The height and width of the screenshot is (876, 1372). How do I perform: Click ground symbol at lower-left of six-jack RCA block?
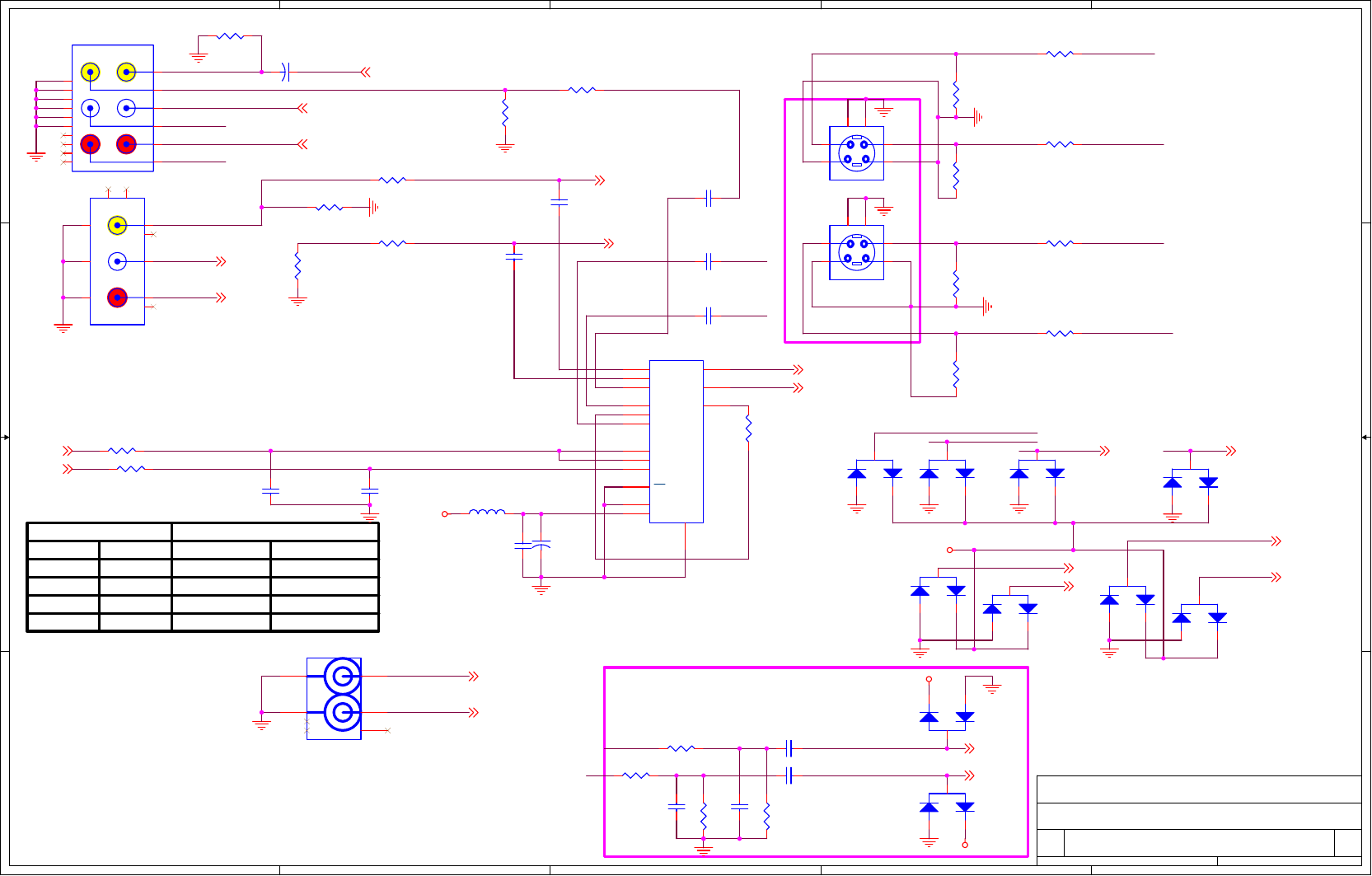[36, 156]
